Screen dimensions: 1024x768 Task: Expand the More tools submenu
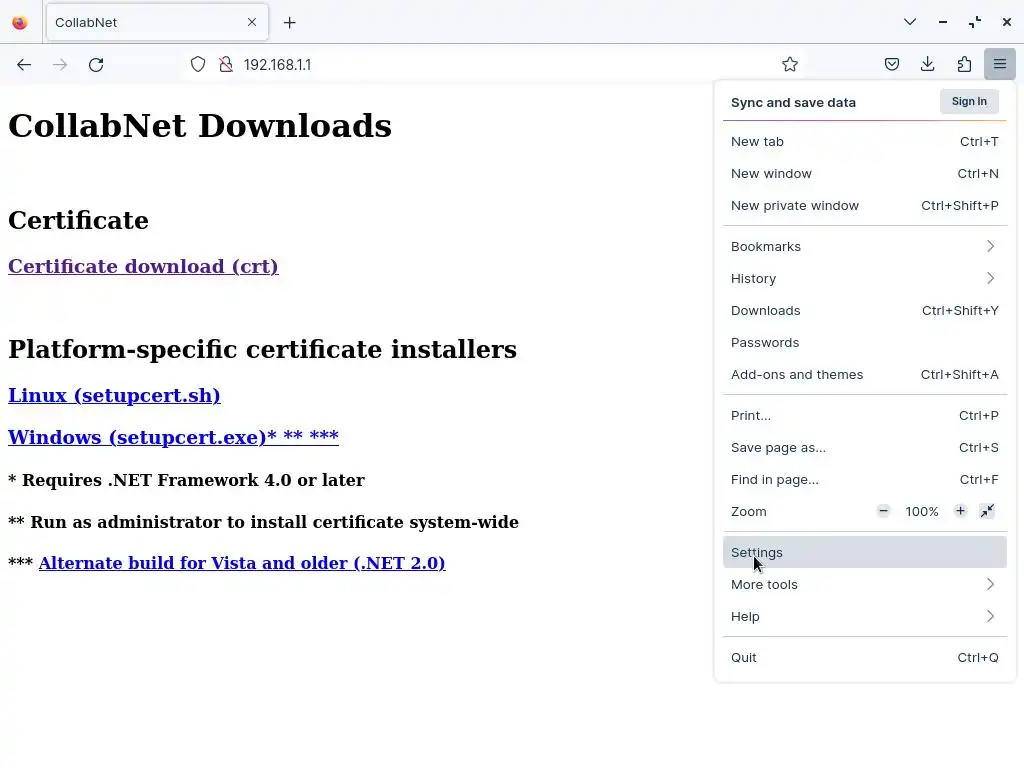pyautogui.click(x=865, y=584)
